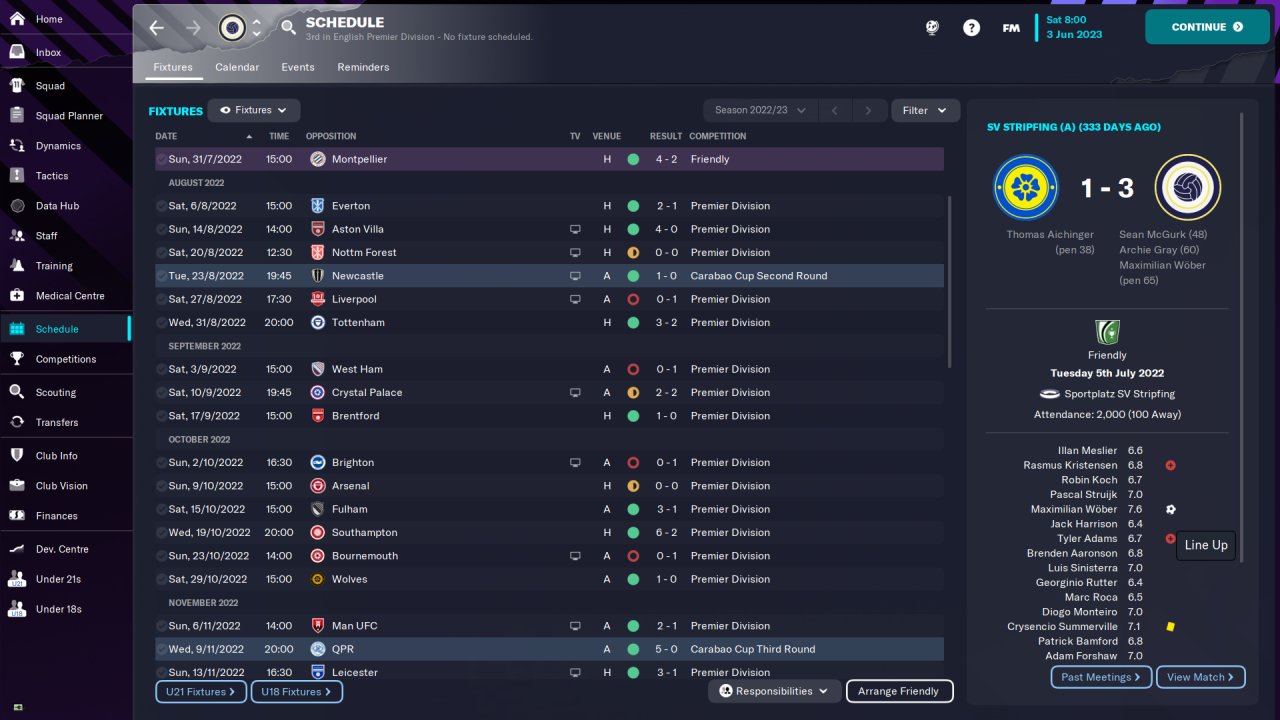Open U18 Fixtures
The height and width of the screenshot is (720, 1280).
(297, 691)
